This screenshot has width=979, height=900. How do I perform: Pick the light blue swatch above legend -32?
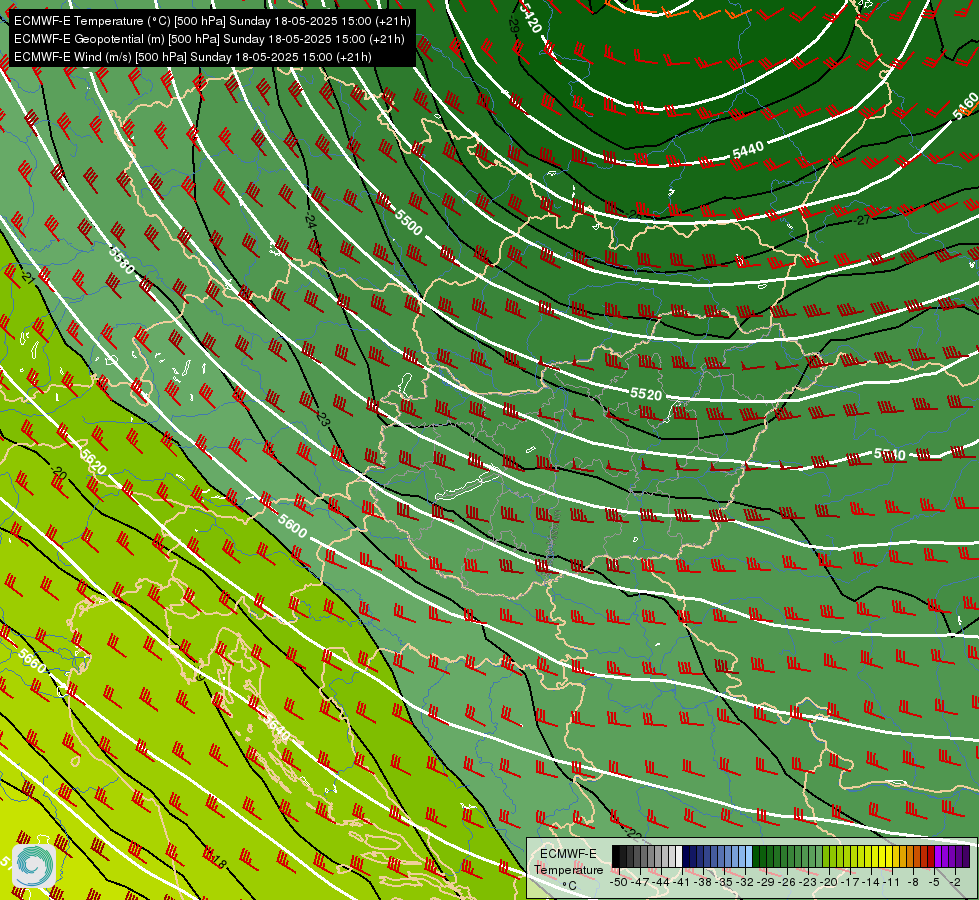tap(749, 856)
